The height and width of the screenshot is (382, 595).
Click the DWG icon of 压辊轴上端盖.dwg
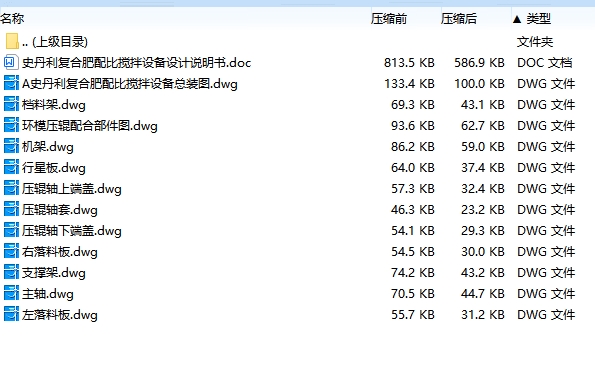(11, 188)
